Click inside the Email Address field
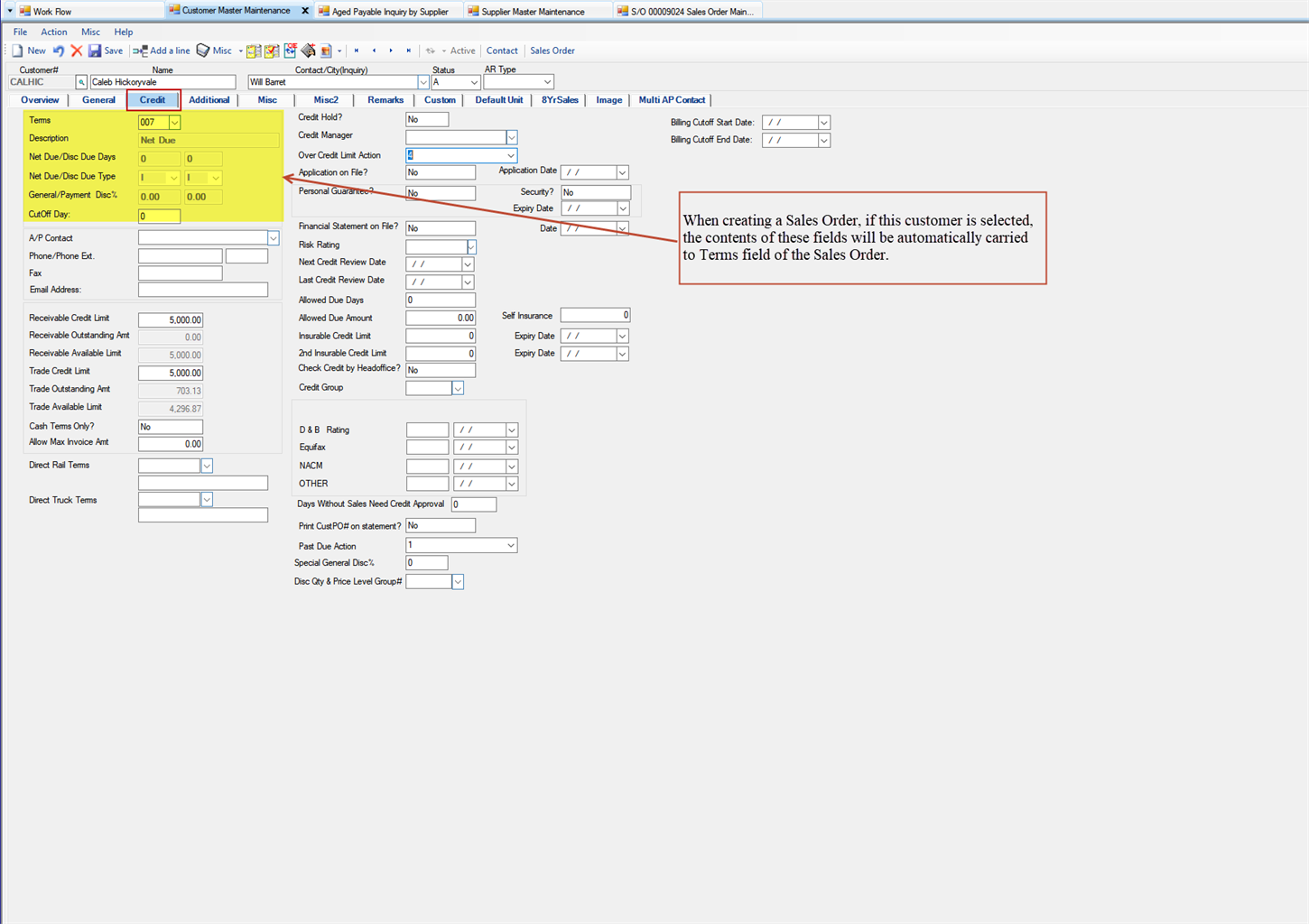This screenshot has width=1309, height=924. tap(202, 289)
